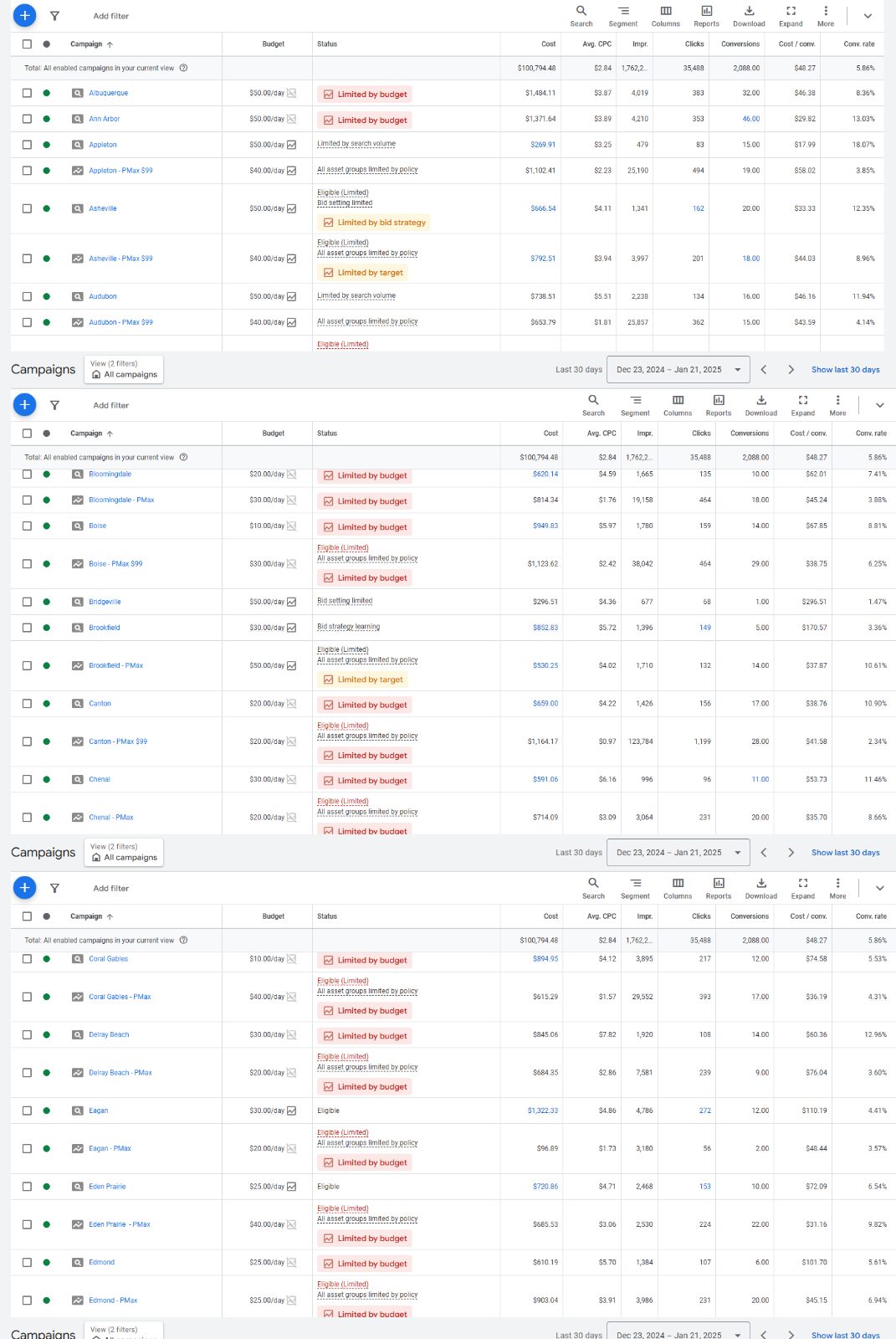
Task: Check the Asheville campaign row checkbox
Action: click(27, 208)
